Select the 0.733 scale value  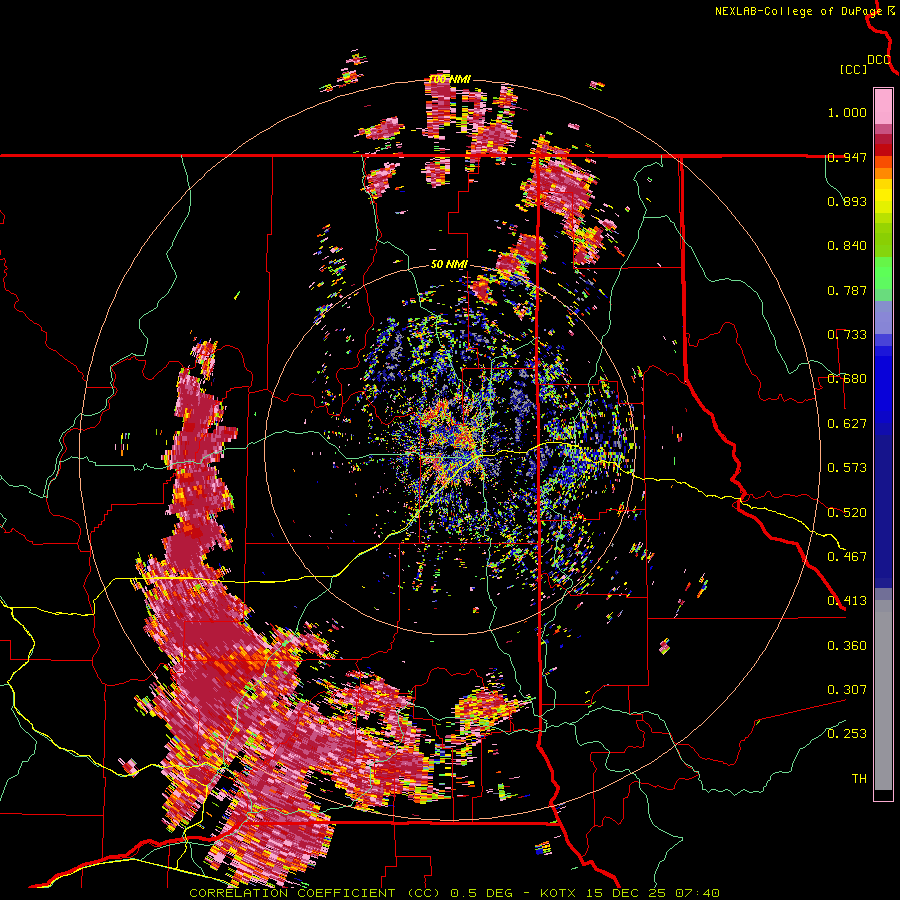pos(847,335)
